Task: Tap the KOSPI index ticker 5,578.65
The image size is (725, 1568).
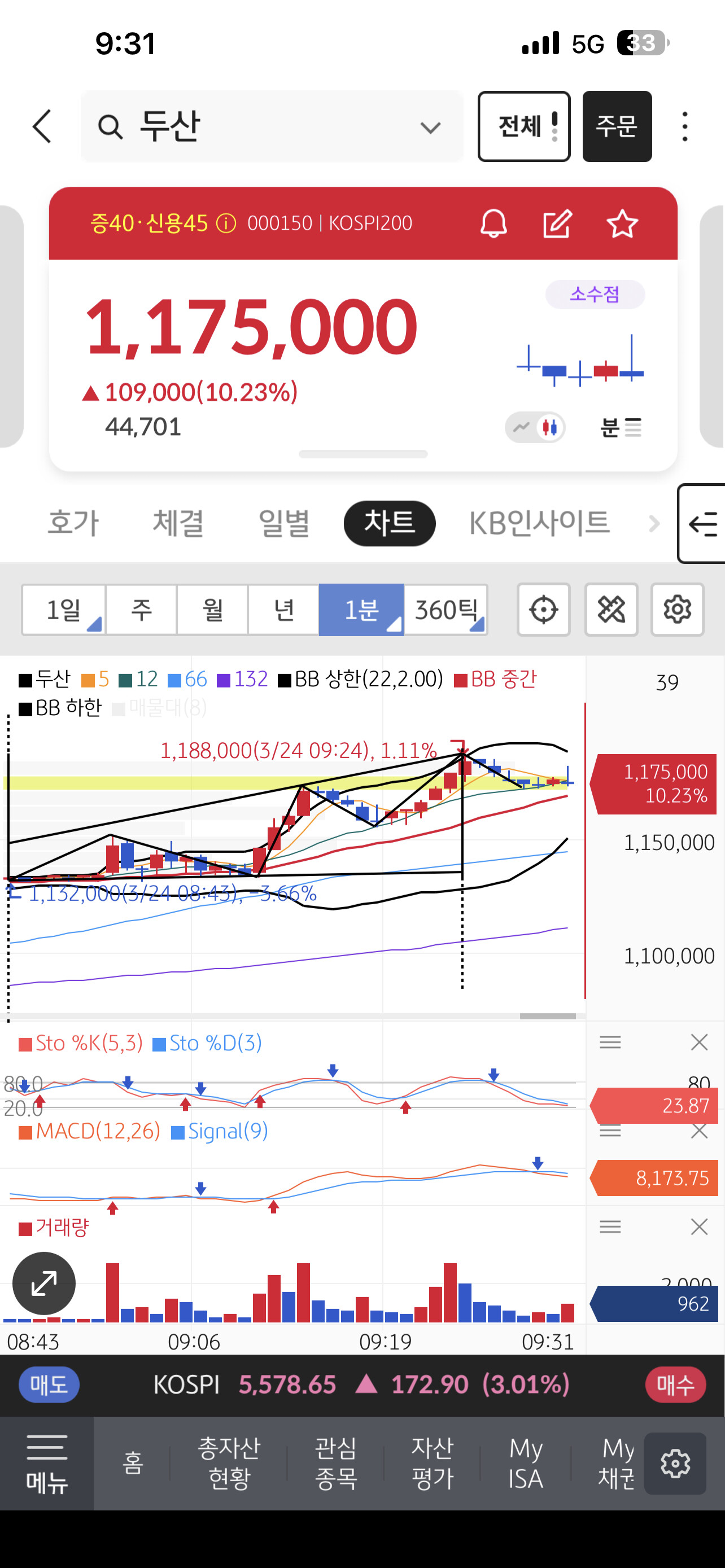Action: tap(287, 1385)
